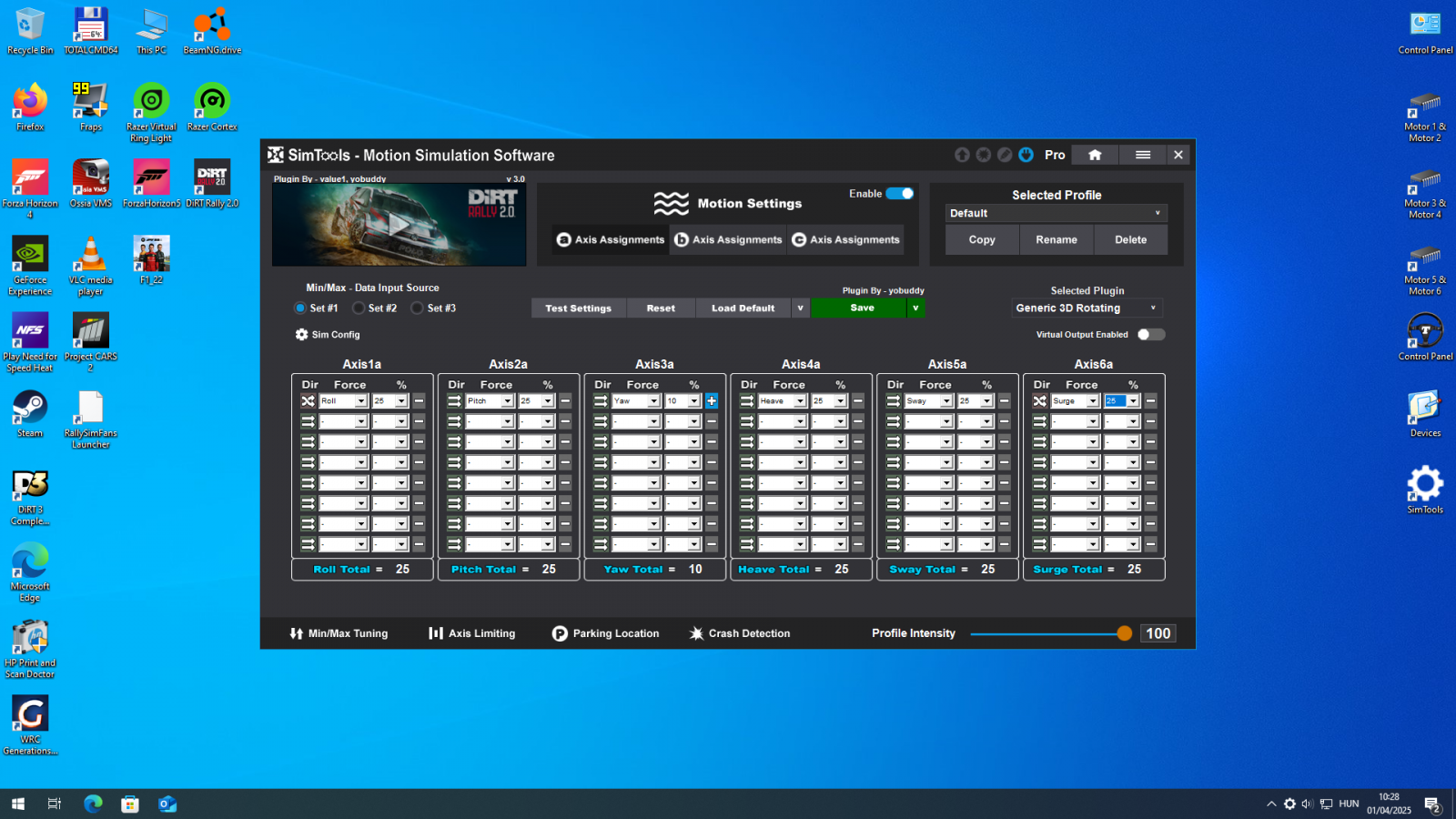Switch to Axis Assignments b tab
Viewport: 1456px width, 819px height.
[x=728, y=240]
